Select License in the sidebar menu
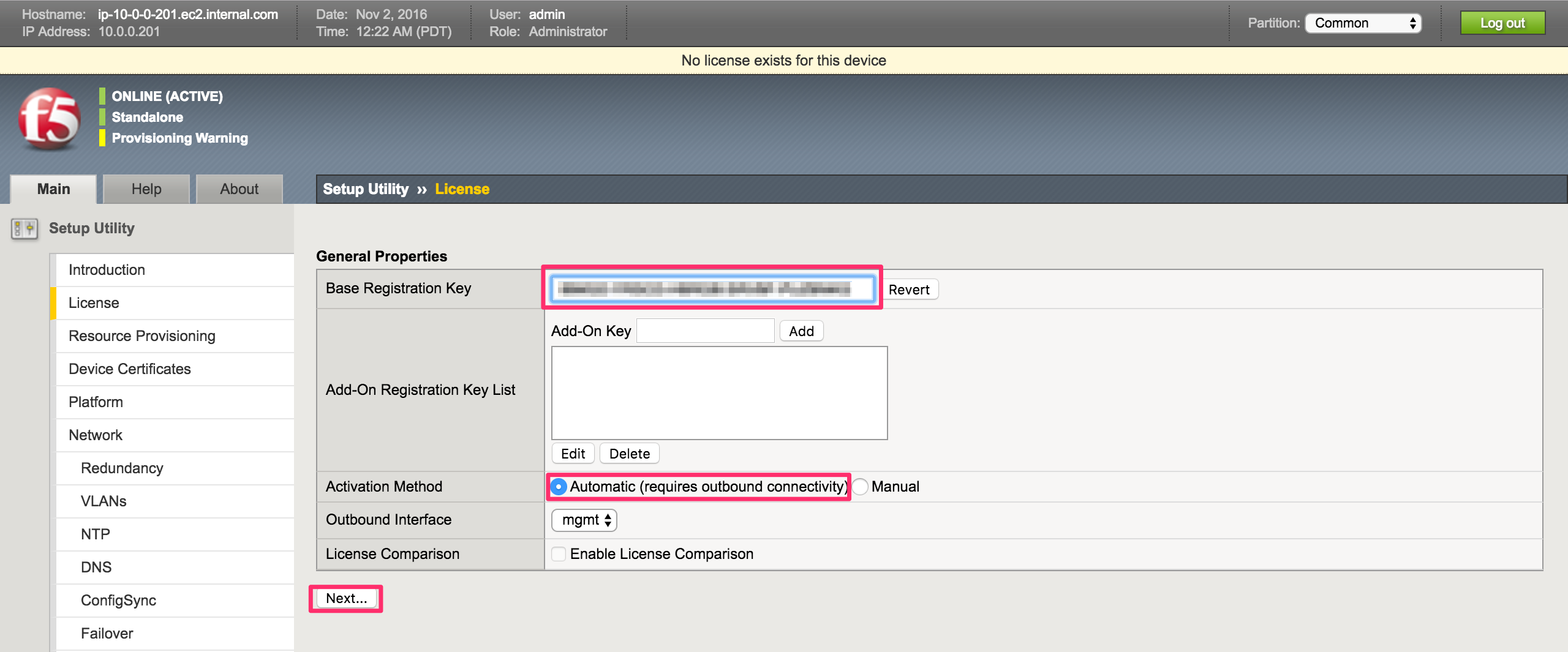The height and width of the screenshot is (652, 1568). tap(175, 303)
